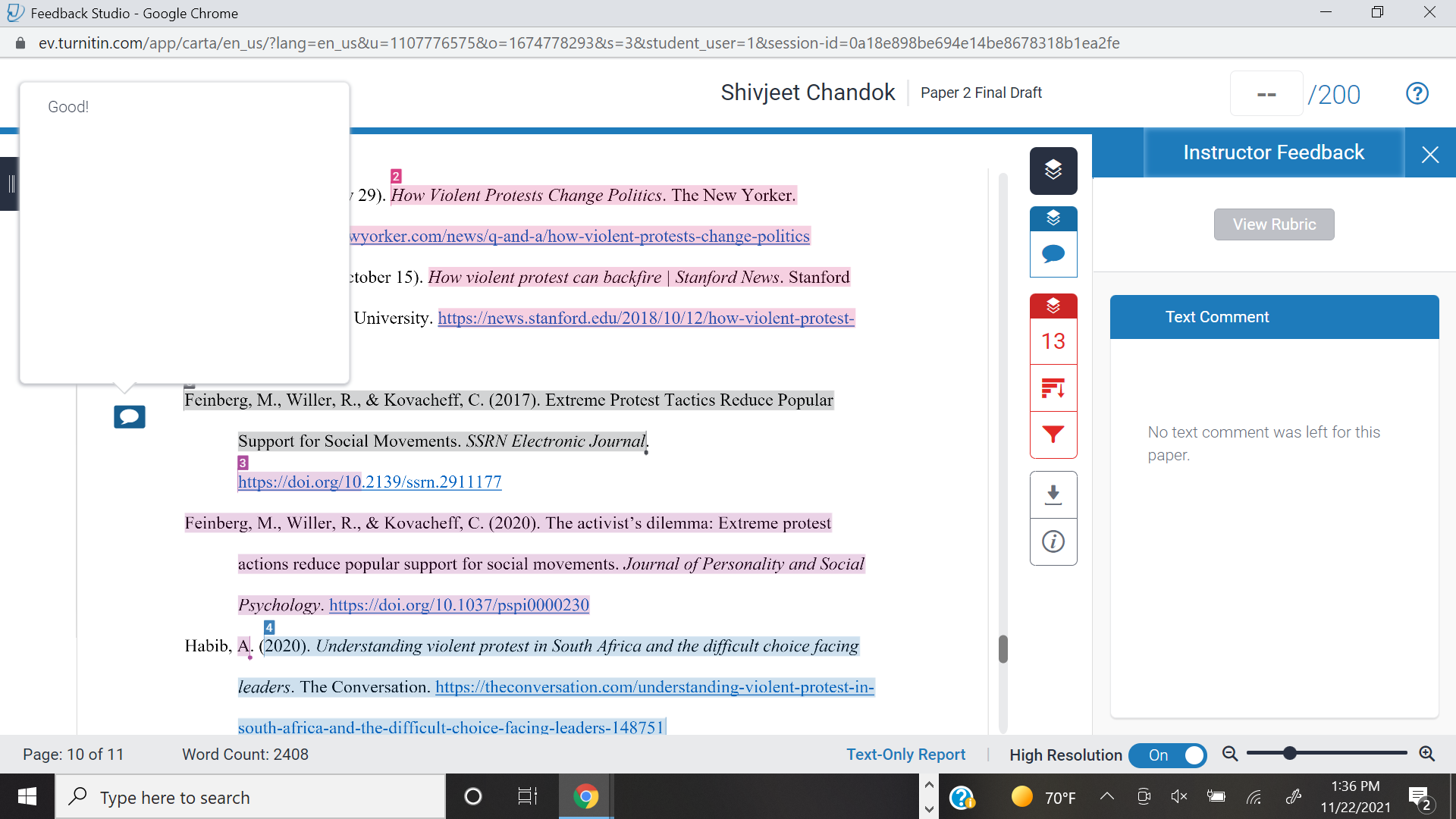Click the pen workspace tray icon
Screen dimensions: 1456x819
(1294, 796)
